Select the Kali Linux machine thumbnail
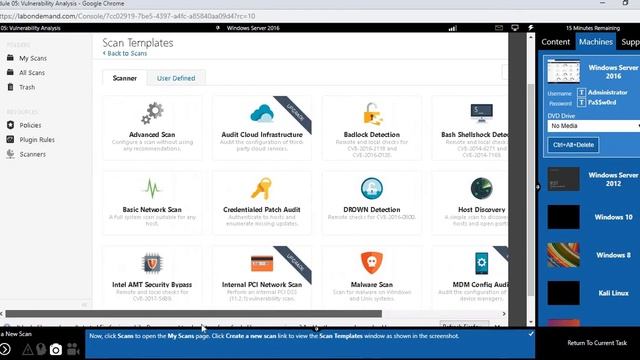Viewport: 640px width, 360px height. pos(563,293)
